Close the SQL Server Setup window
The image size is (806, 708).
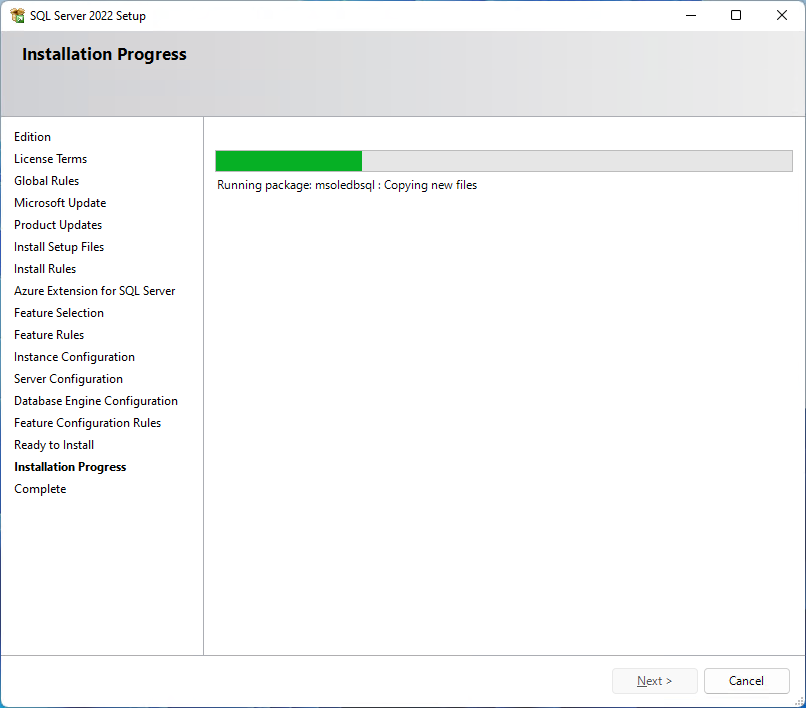click(x=782, y=15)
